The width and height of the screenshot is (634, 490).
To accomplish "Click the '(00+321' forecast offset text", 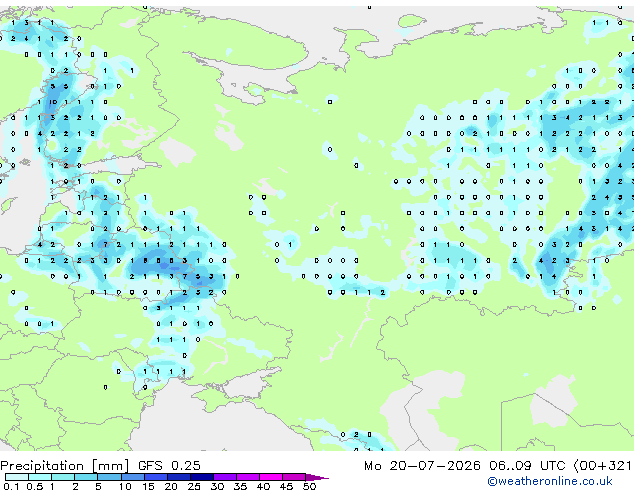I will pyautogui.click(x=602, y=466).
